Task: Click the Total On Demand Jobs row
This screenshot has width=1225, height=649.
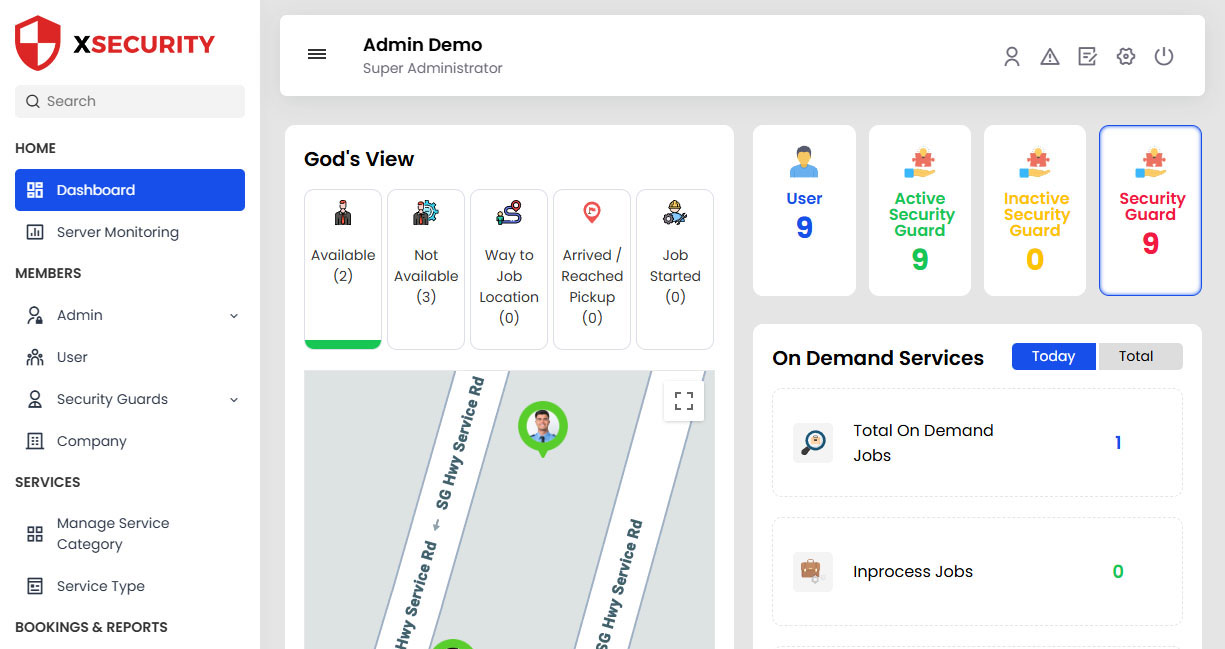Action: (976, 443)
